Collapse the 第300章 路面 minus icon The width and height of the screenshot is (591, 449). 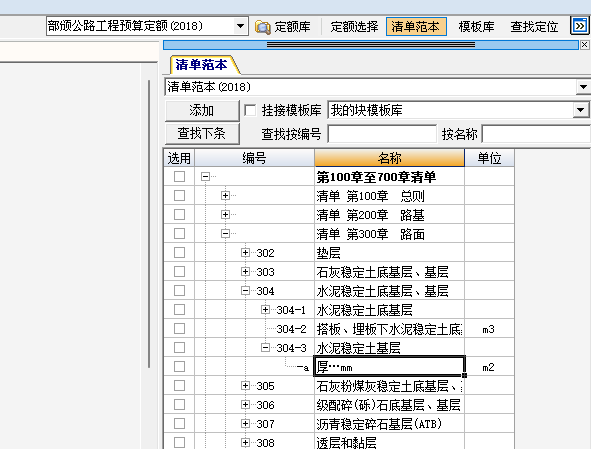click(225, 234)
